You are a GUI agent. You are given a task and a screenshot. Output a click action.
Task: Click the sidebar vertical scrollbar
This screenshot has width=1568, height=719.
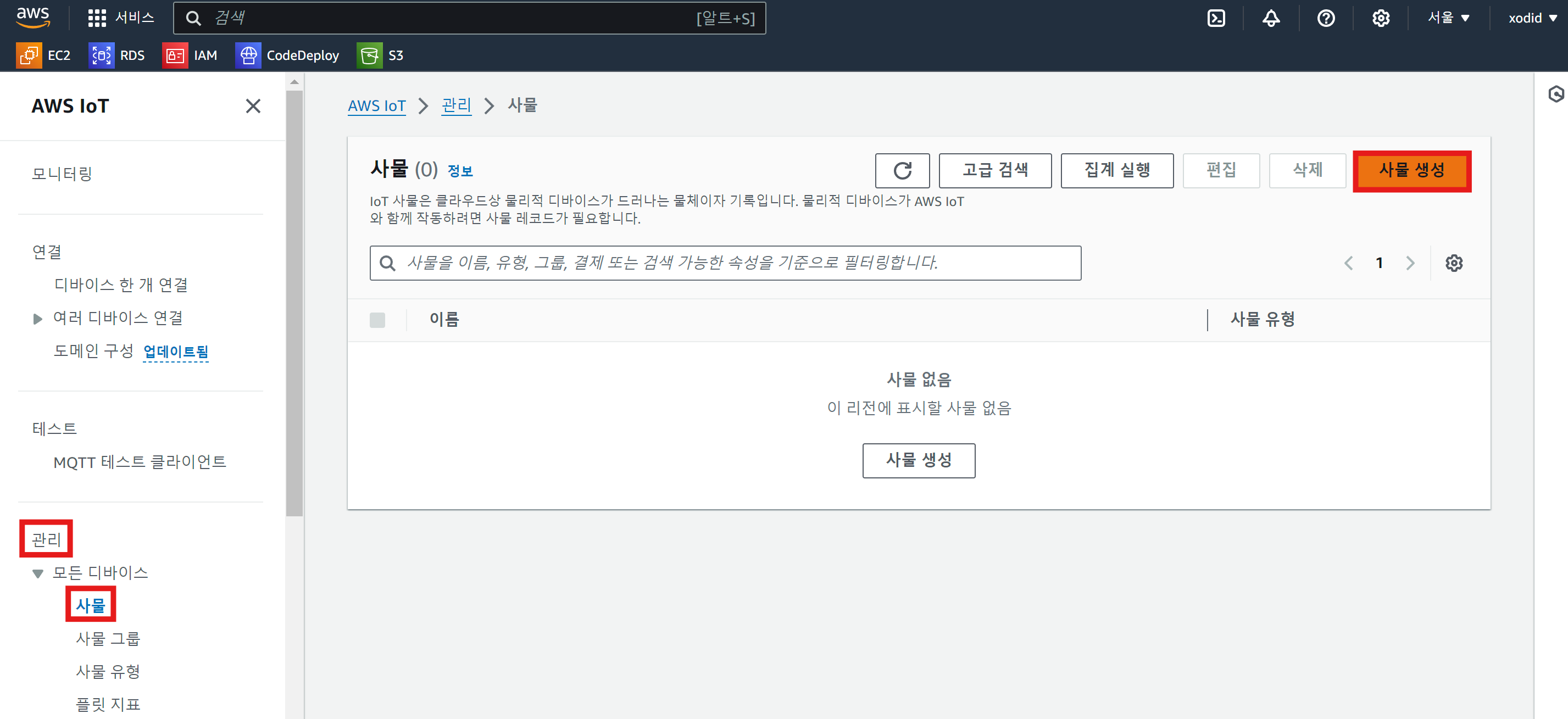(294, 304)
